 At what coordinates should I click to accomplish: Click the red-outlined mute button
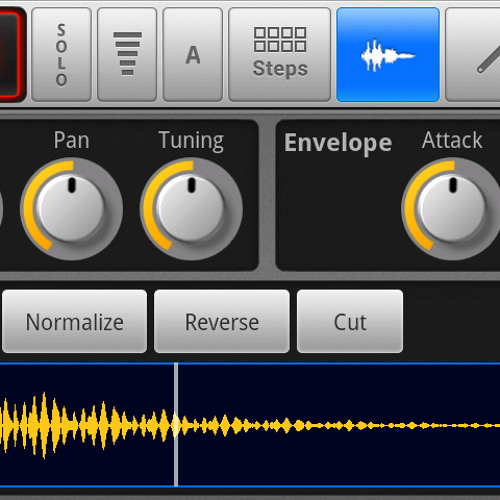pyautogui.click(x=12, y=55)
